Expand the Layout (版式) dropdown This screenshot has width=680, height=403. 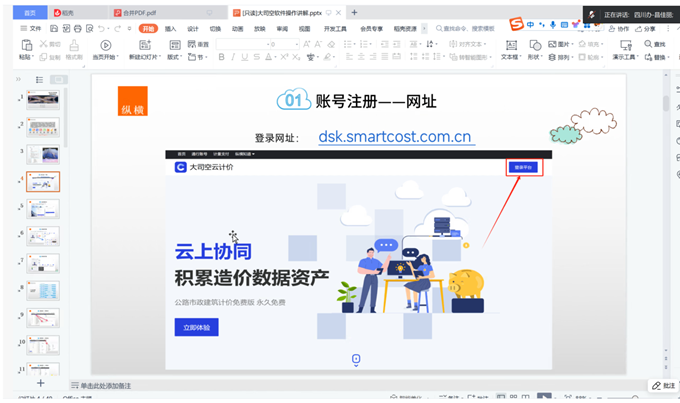pyautogui.click(x=175, y=58)
